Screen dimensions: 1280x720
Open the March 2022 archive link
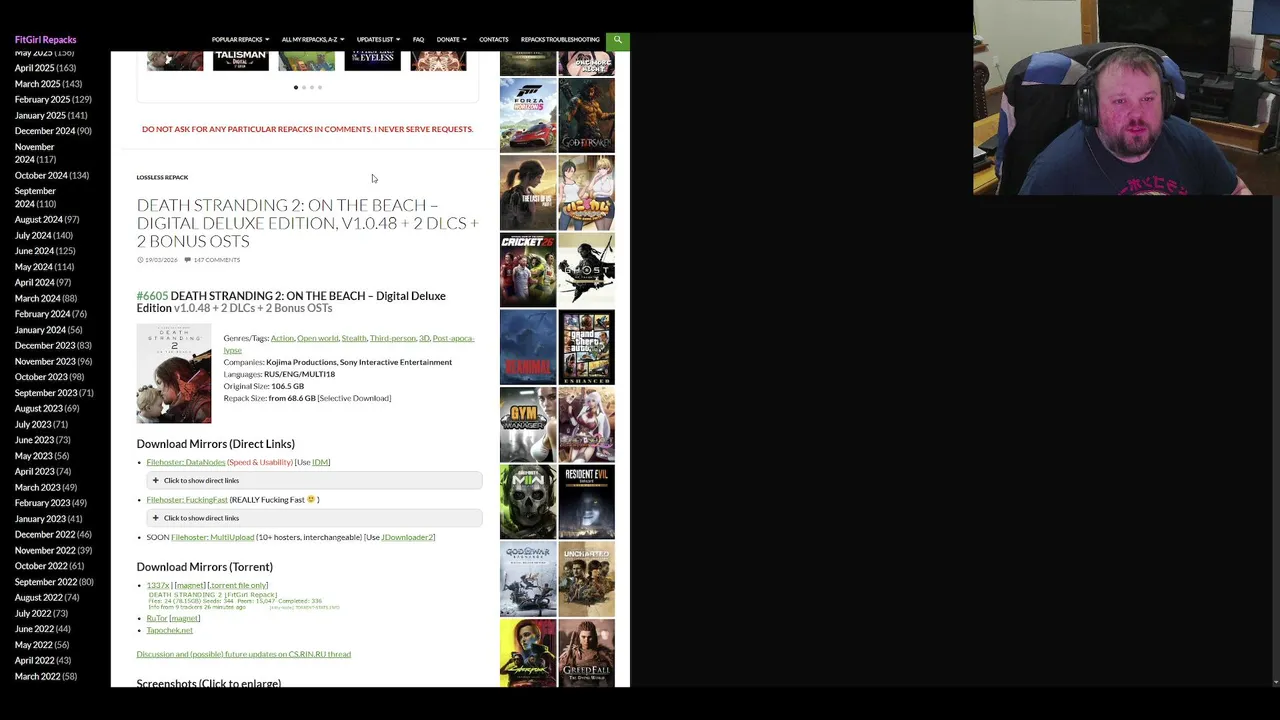point(37,676)
